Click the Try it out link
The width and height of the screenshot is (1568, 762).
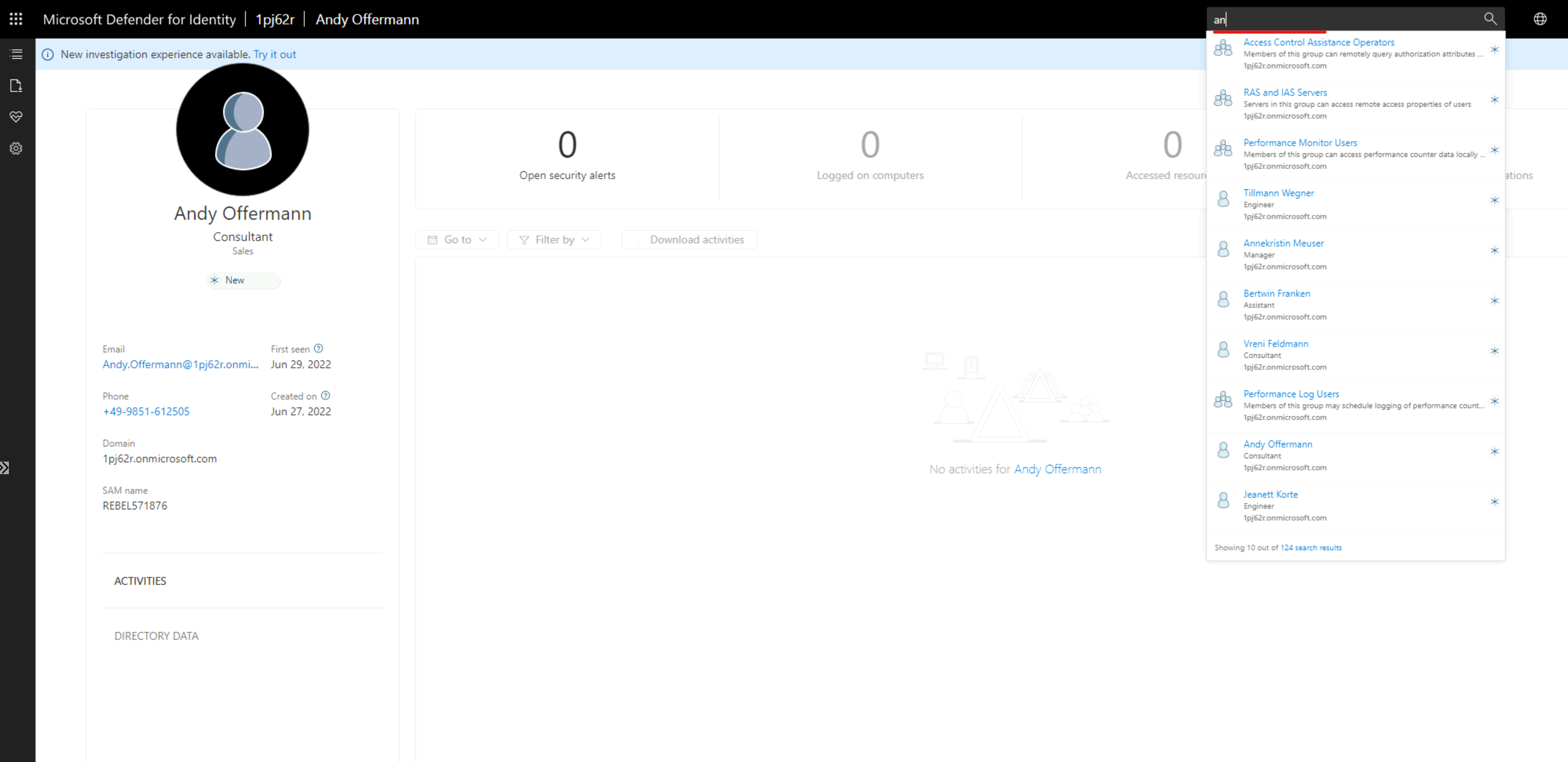click(x=275, y=54)
